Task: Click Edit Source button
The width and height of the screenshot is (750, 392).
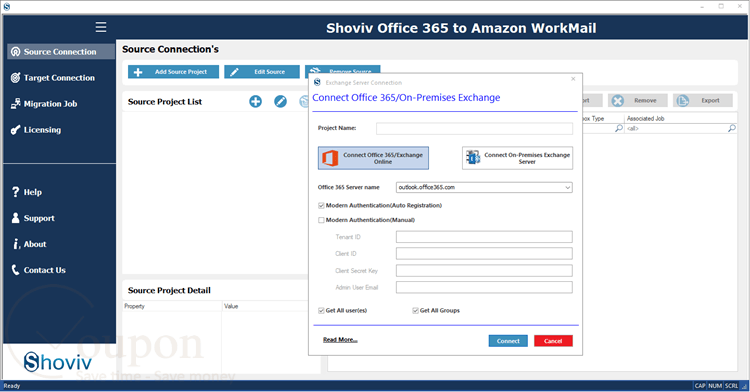Action: (x=262, y=72)
